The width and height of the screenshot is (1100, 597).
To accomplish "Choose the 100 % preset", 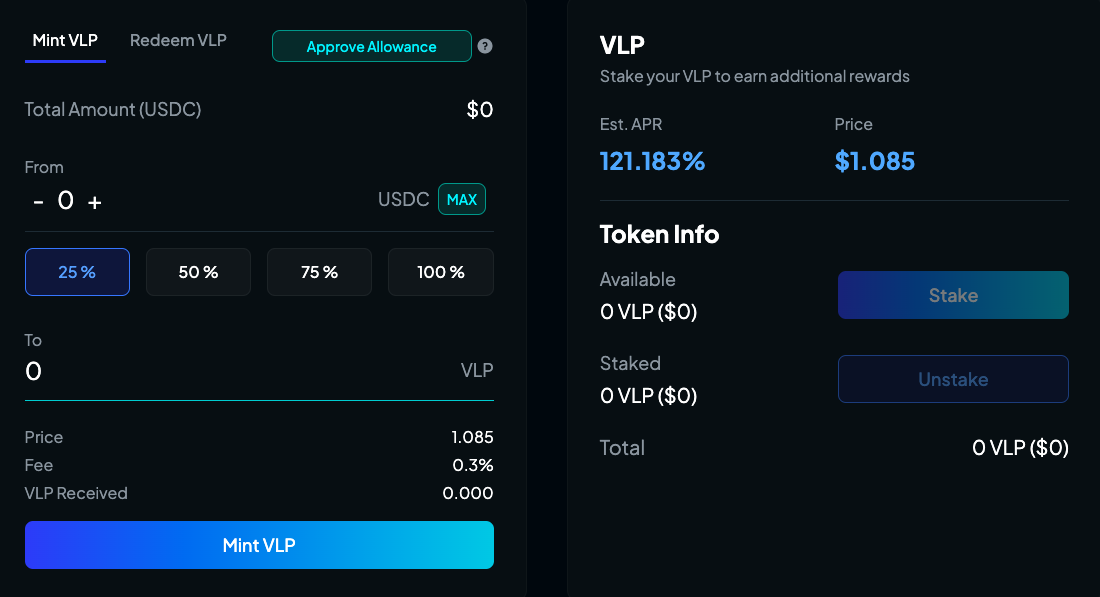I will [440, 272].
